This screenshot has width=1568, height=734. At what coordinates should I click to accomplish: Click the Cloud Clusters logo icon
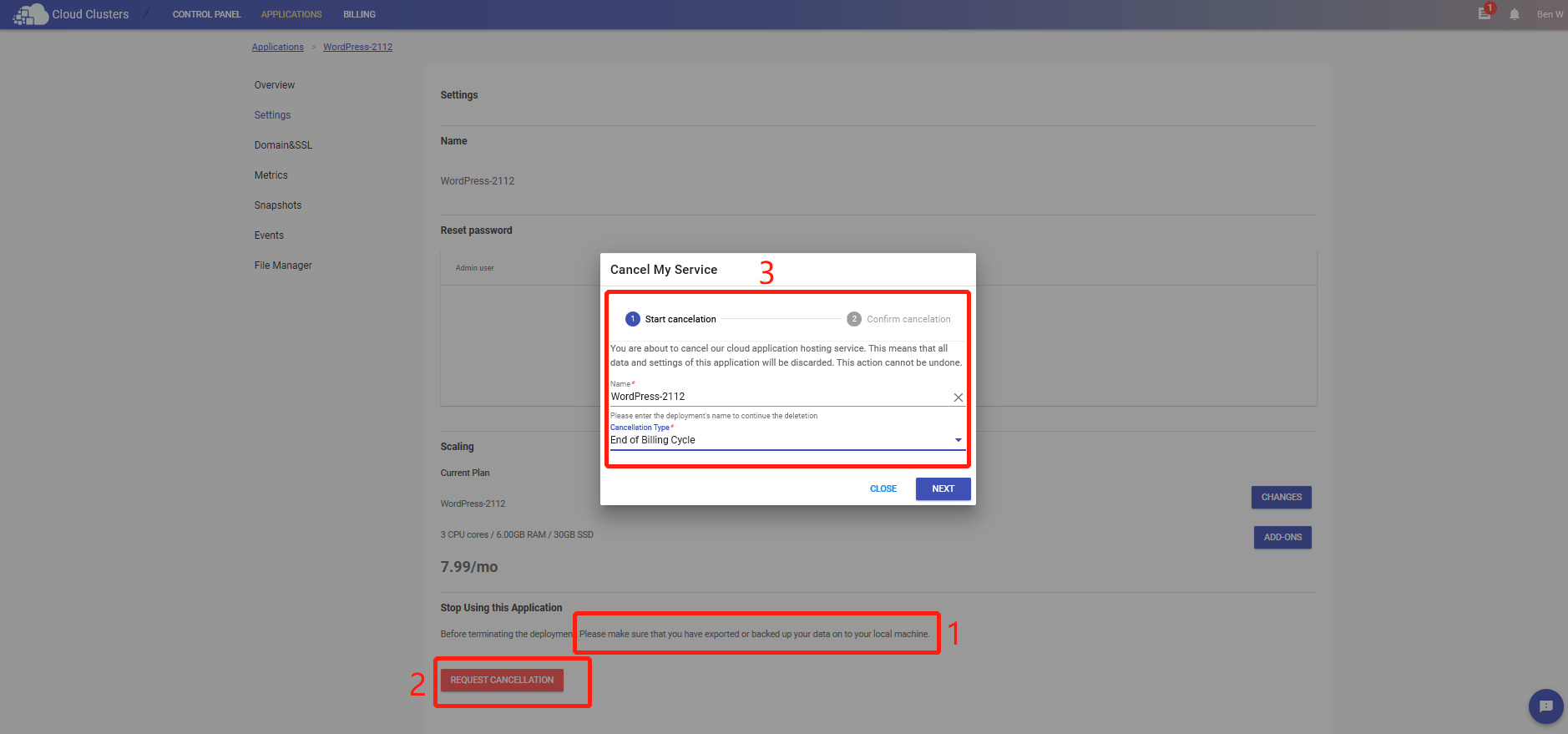[30, 14]
